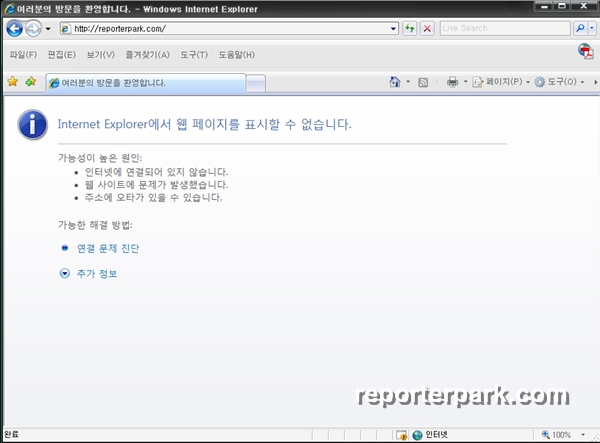The width and height of the screenshot is (600, 443).
Task: Click the Internet Explorer title bar icon
Action: point(9,8)
